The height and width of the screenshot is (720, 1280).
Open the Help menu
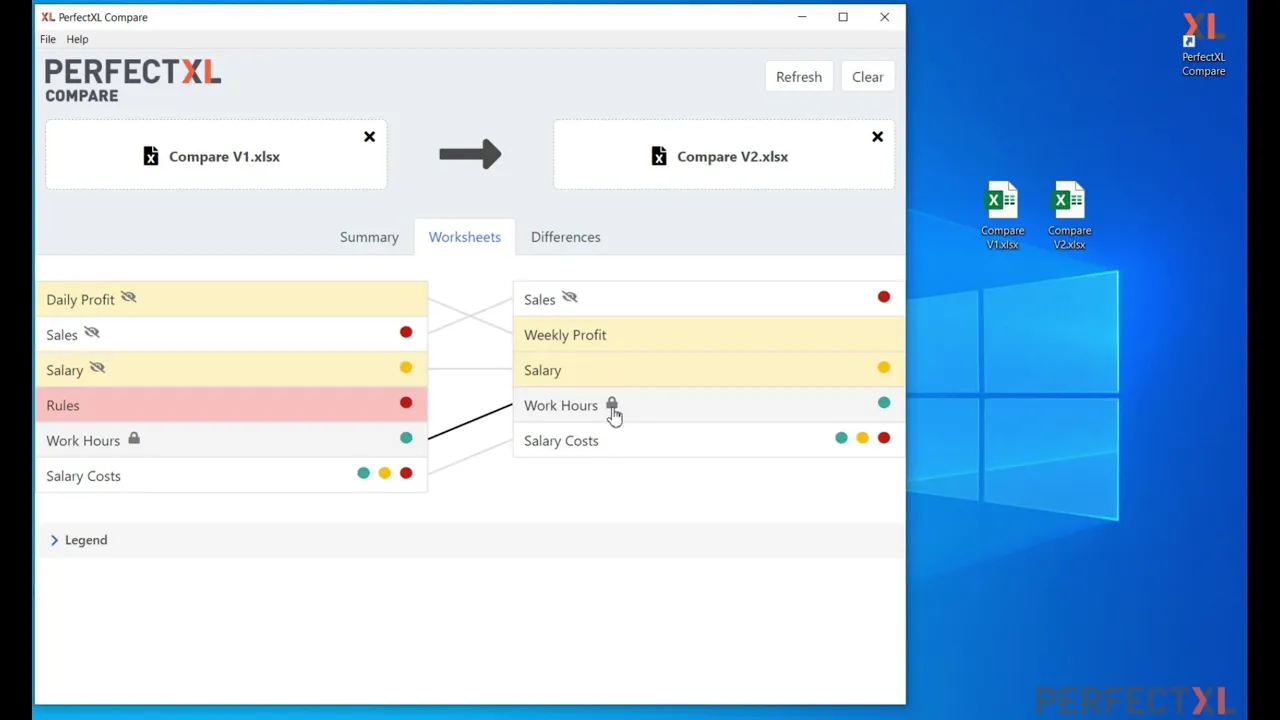[x=77, y=39]
